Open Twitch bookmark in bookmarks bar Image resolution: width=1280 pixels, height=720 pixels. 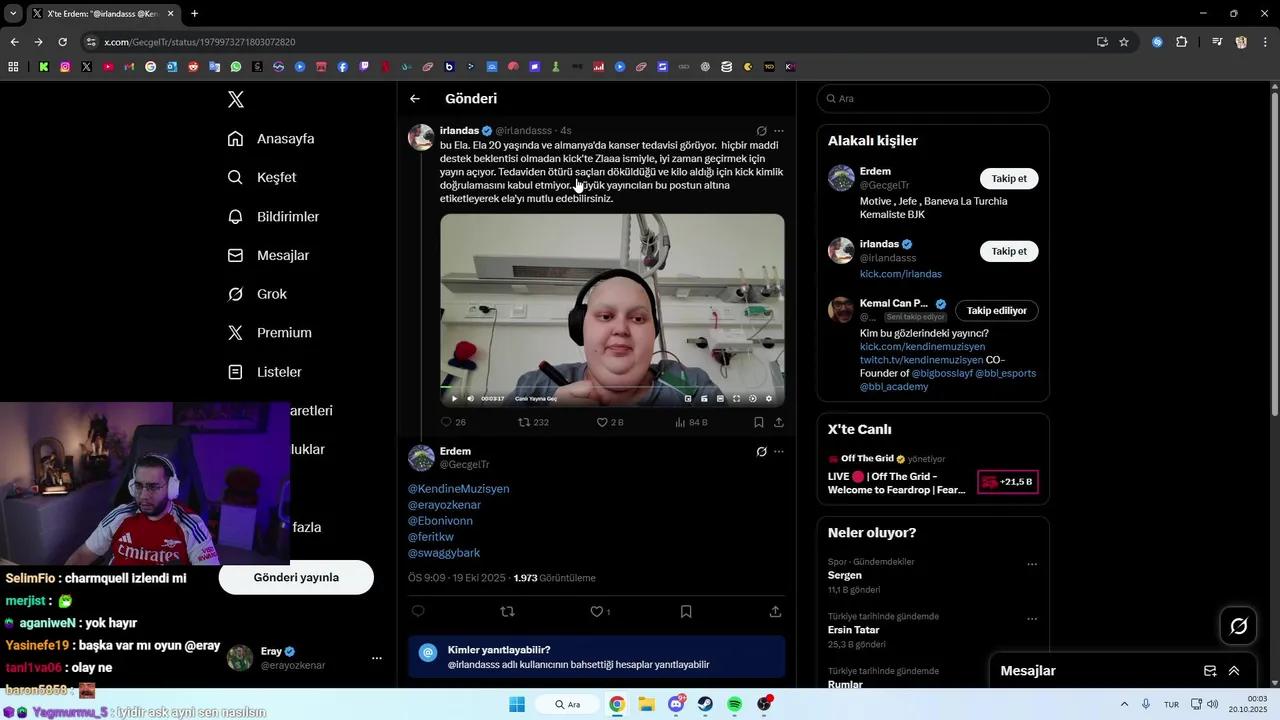pos(364,67)
